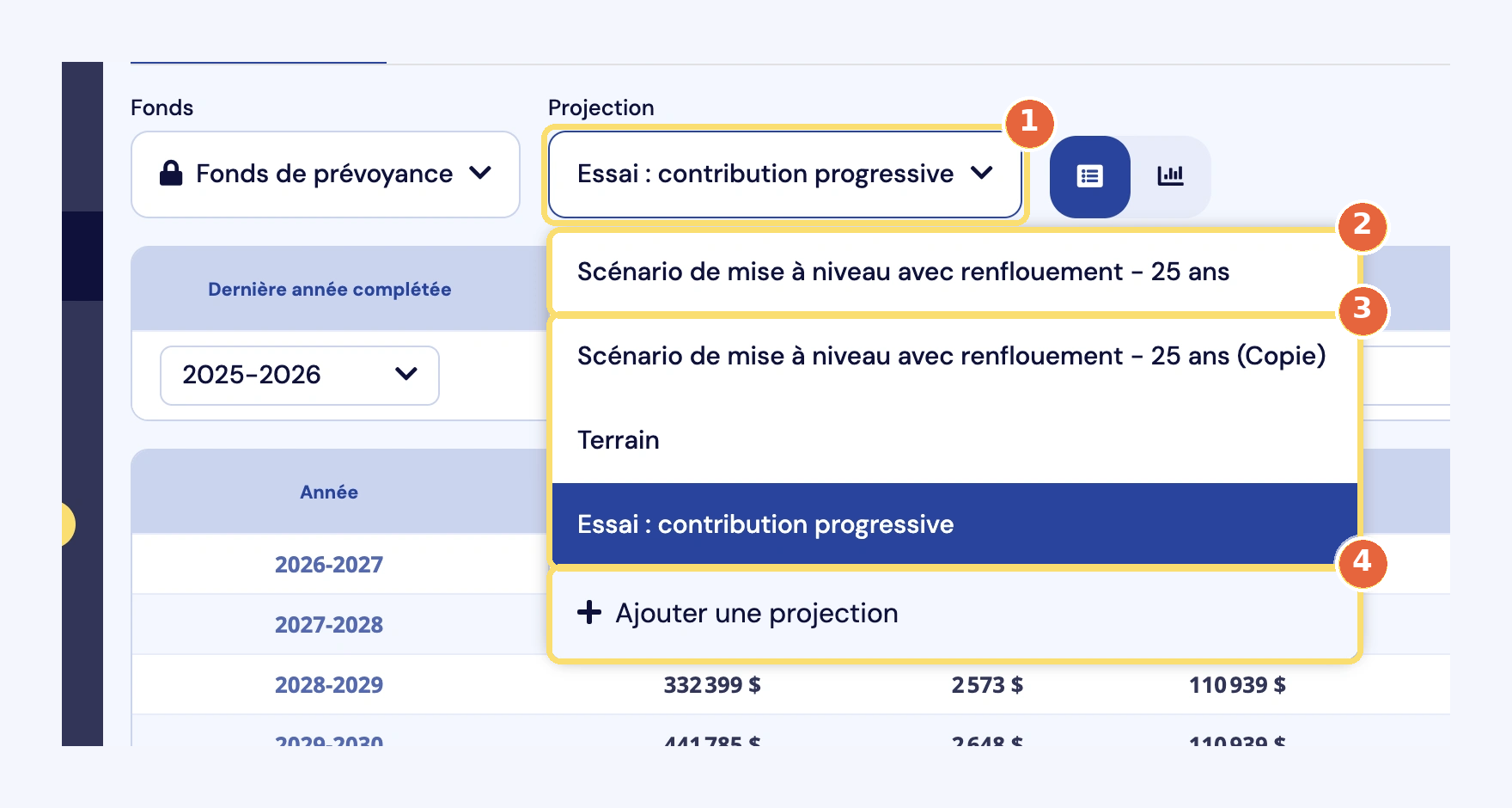
Task: Open the Fonds de prévoyance dropdown
Action: point(325,174)
